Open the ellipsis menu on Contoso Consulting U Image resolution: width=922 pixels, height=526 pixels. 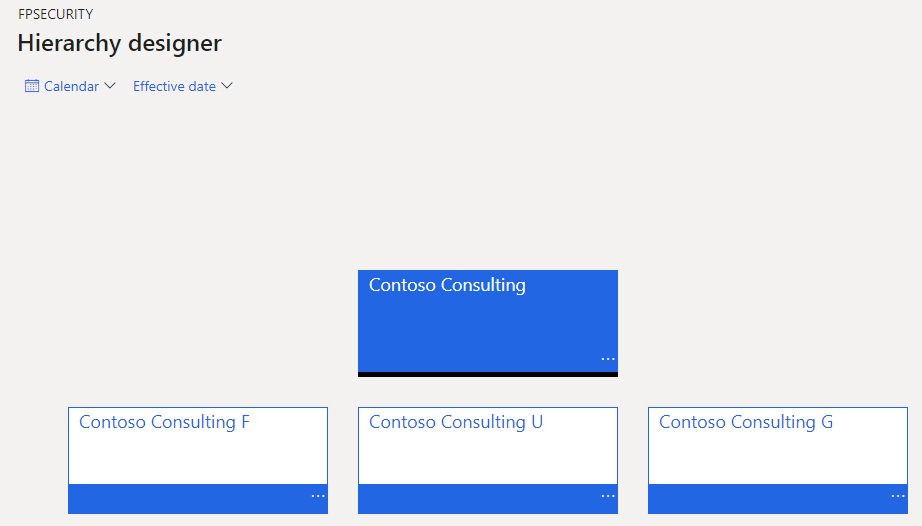tap(607, 496)
